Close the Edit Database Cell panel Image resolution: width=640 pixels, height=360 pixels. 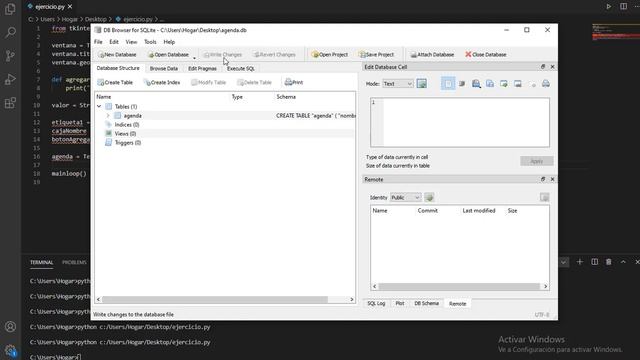click(553, 67)
